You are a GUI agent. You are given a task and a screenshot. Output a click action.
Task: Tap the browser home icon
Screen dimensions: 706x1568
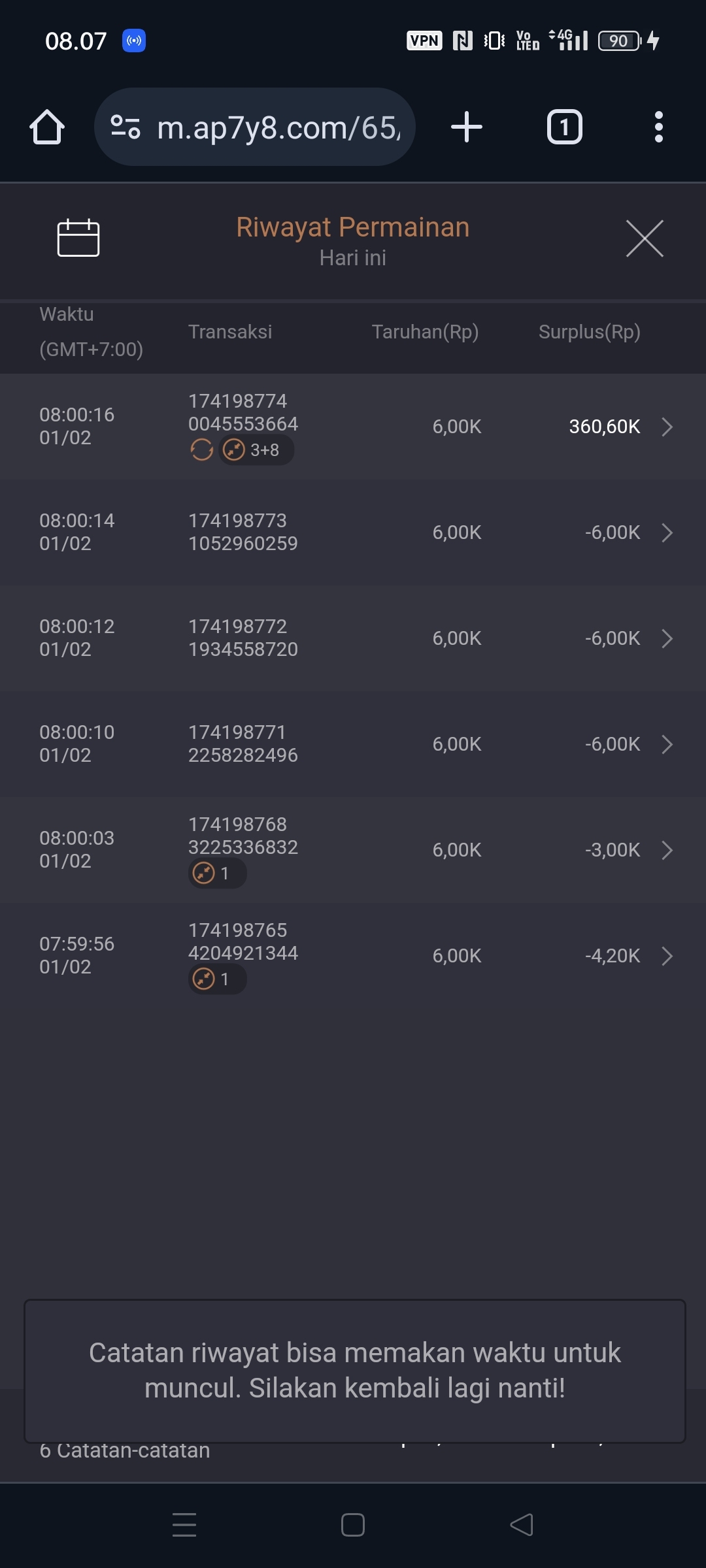[47, 127]
